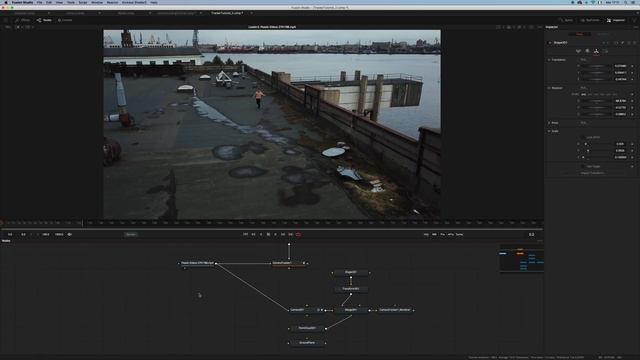The width and height of the screenshot is (640, 360).
Task: Collapse the Rotation section
Action: [549, 88]
